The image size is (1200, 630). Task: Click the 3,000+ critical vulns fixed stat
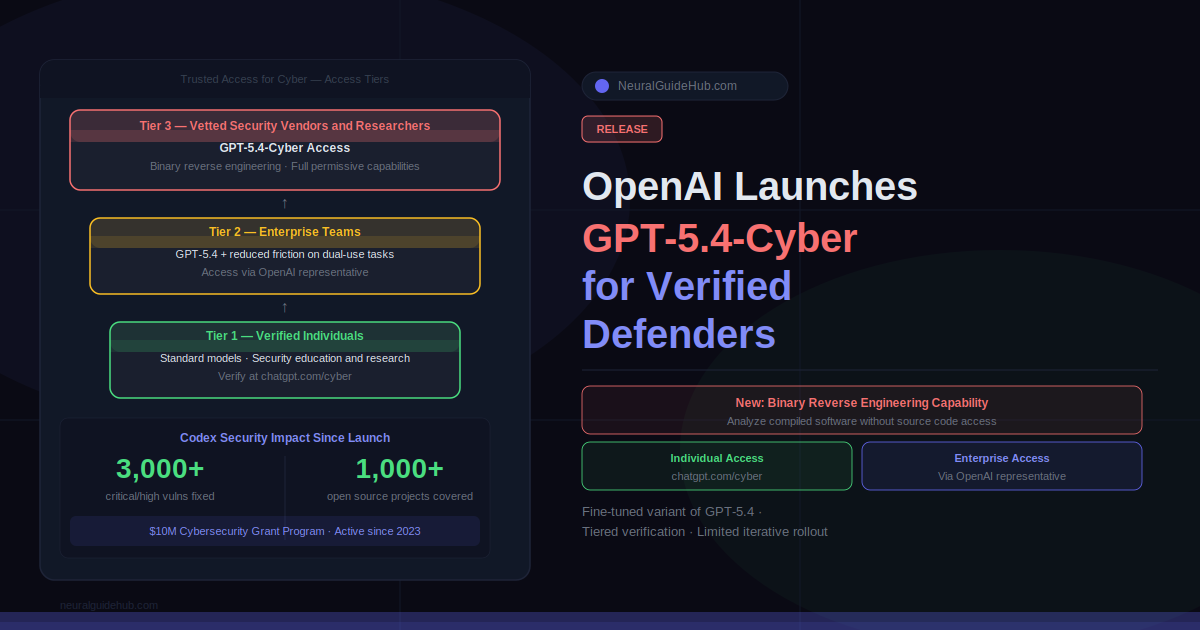pyautogui.click(x=160, y=478)
